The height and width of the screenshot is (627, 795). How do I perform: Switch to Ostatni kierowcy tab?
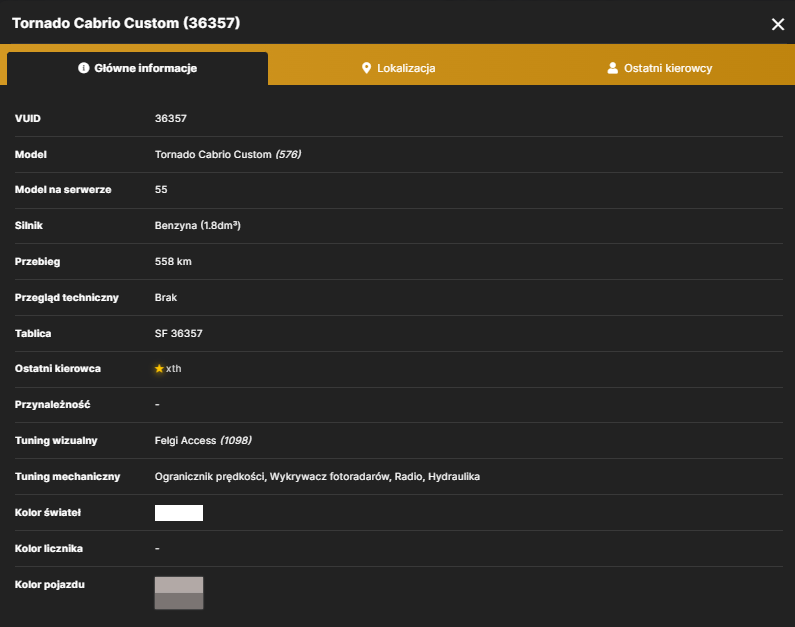(x=660, y=68)
